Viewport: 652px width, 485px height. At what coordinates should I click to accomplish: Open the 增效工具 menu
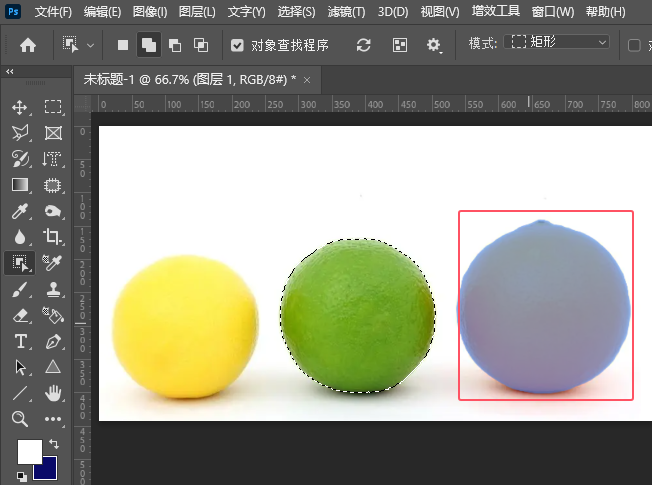coord(496,11)
